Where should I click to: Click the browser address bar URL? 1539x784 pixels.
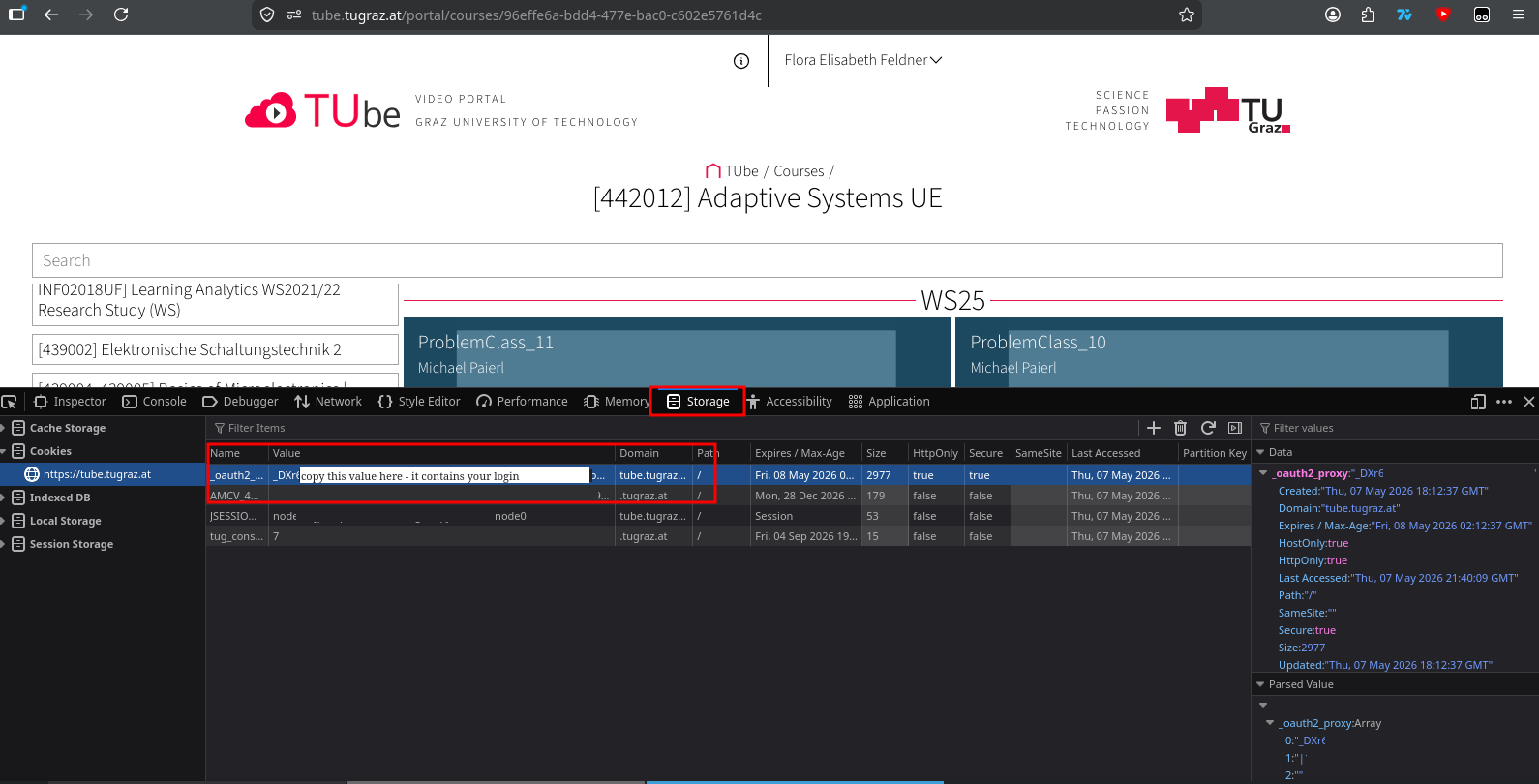[536, 15]
